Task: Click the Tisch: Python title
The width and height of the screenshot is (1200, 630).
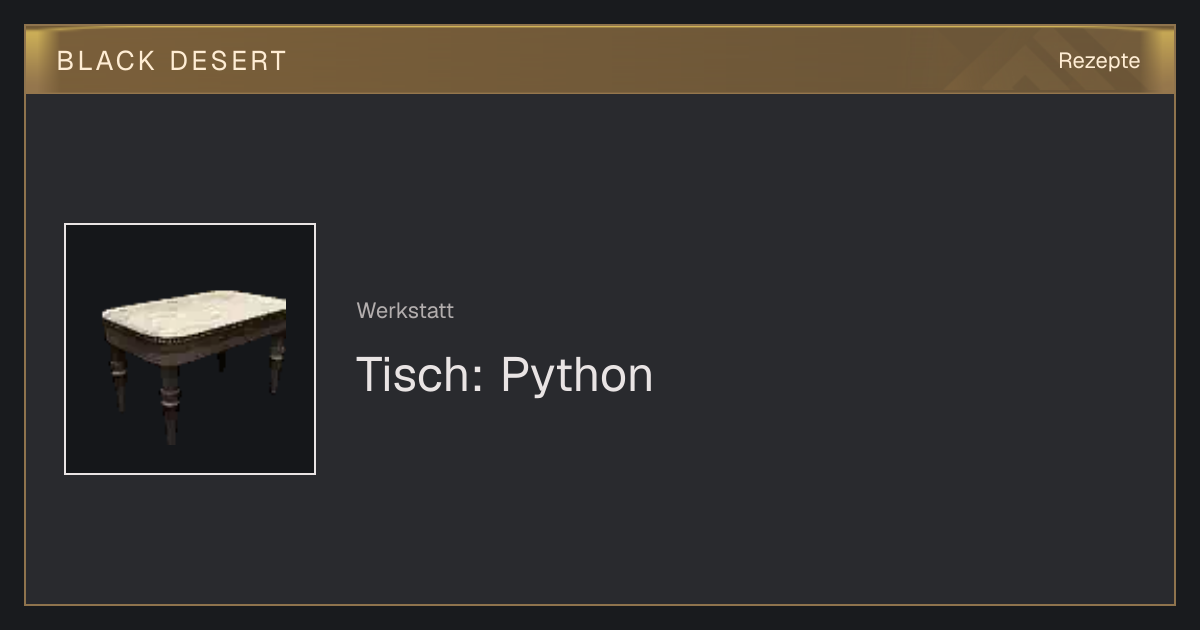Action: (x=505, y=375)
